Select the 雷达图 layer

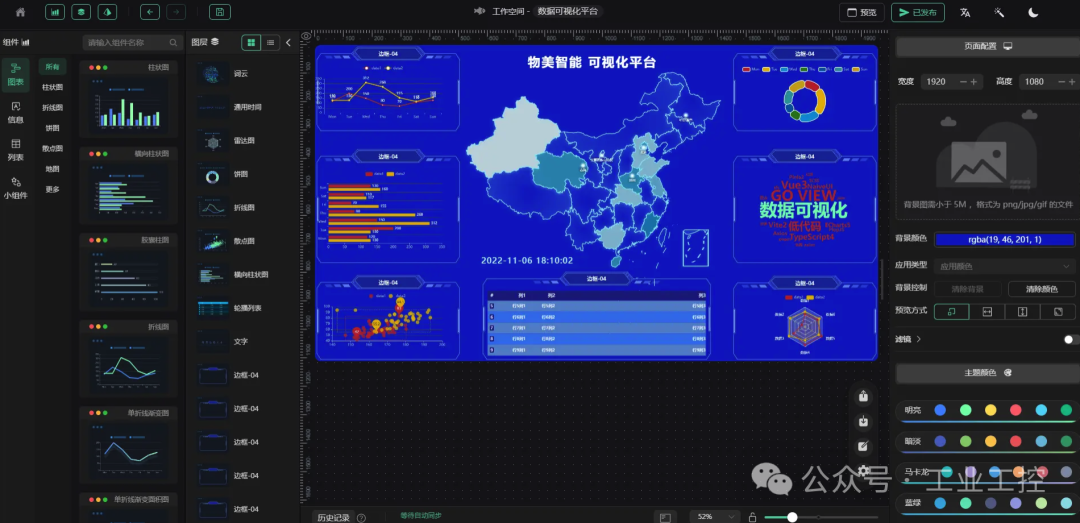[x=242, y=141]
